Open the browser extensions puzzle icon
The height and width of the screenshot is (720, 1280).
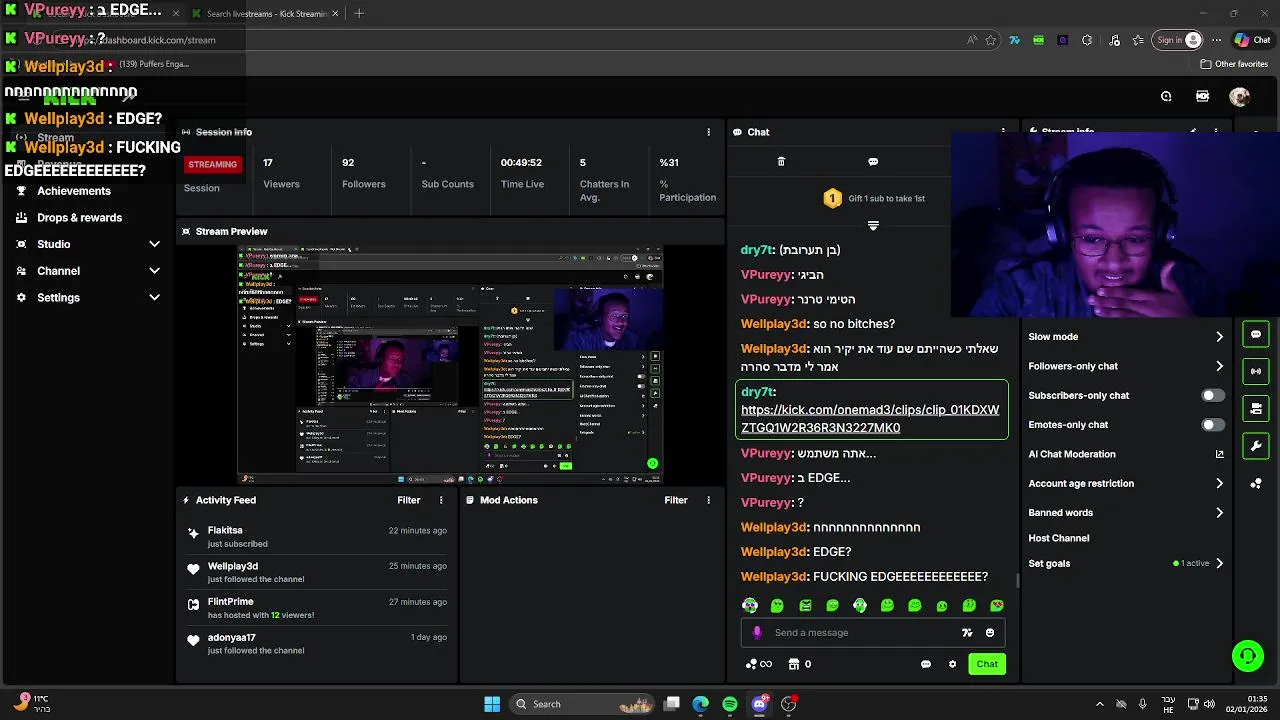(x=1087, y=40)
